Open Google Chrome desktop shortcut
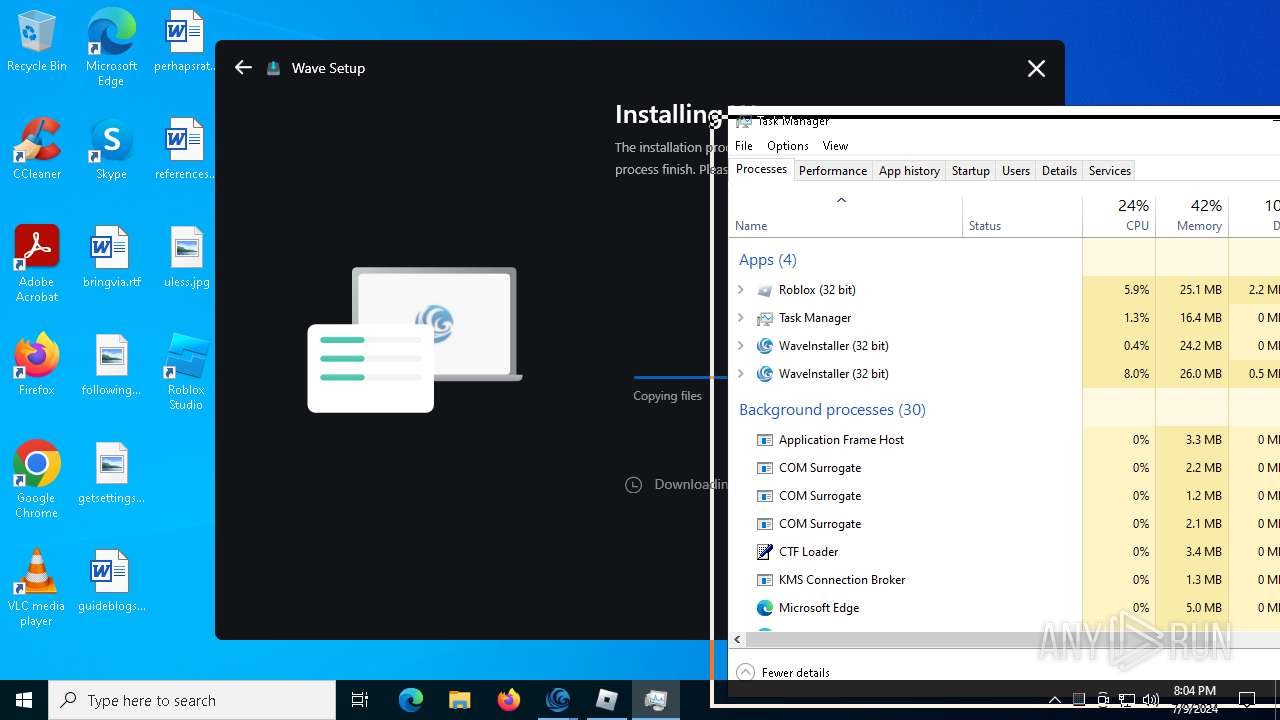The image size is (1280, 720). [37, 480]
